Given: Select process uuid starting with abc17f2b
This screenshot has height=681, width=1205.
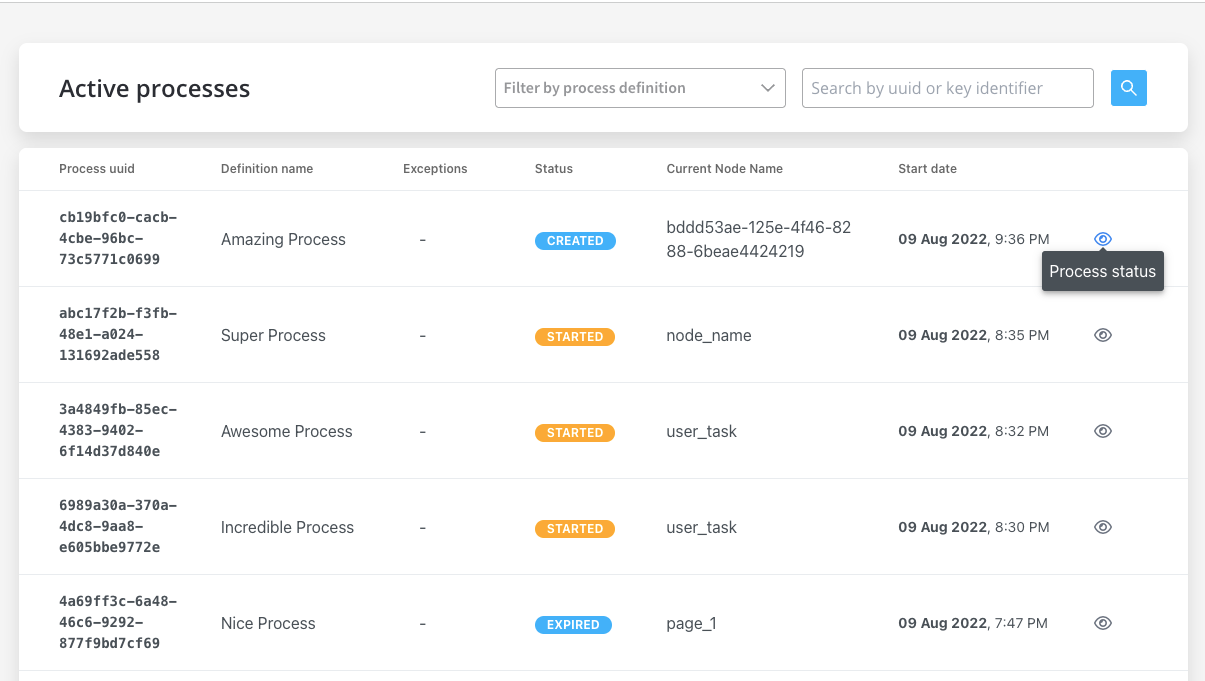Looking at the screenshot, I should click(118, 334).
